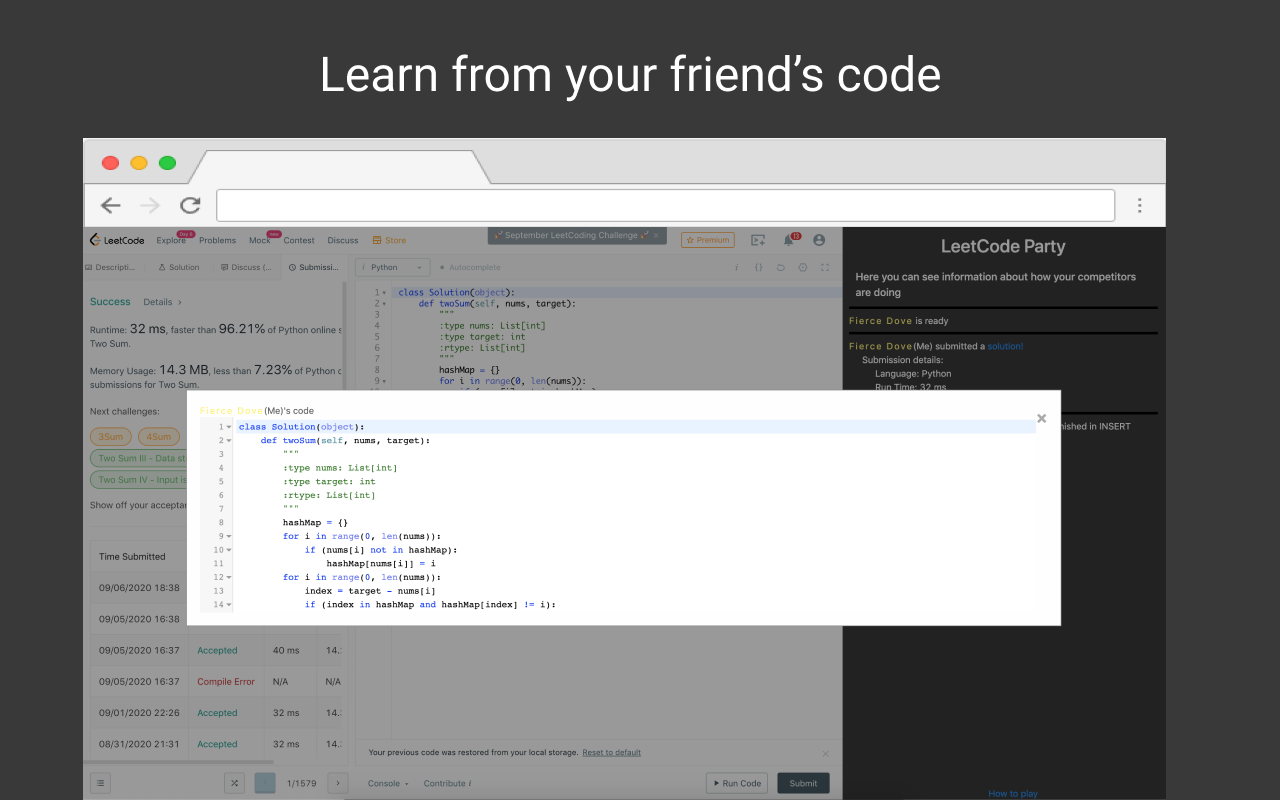Click the notifications bell icon
The width and height of the screenshot is (1280, 800).
coord(789,240)
